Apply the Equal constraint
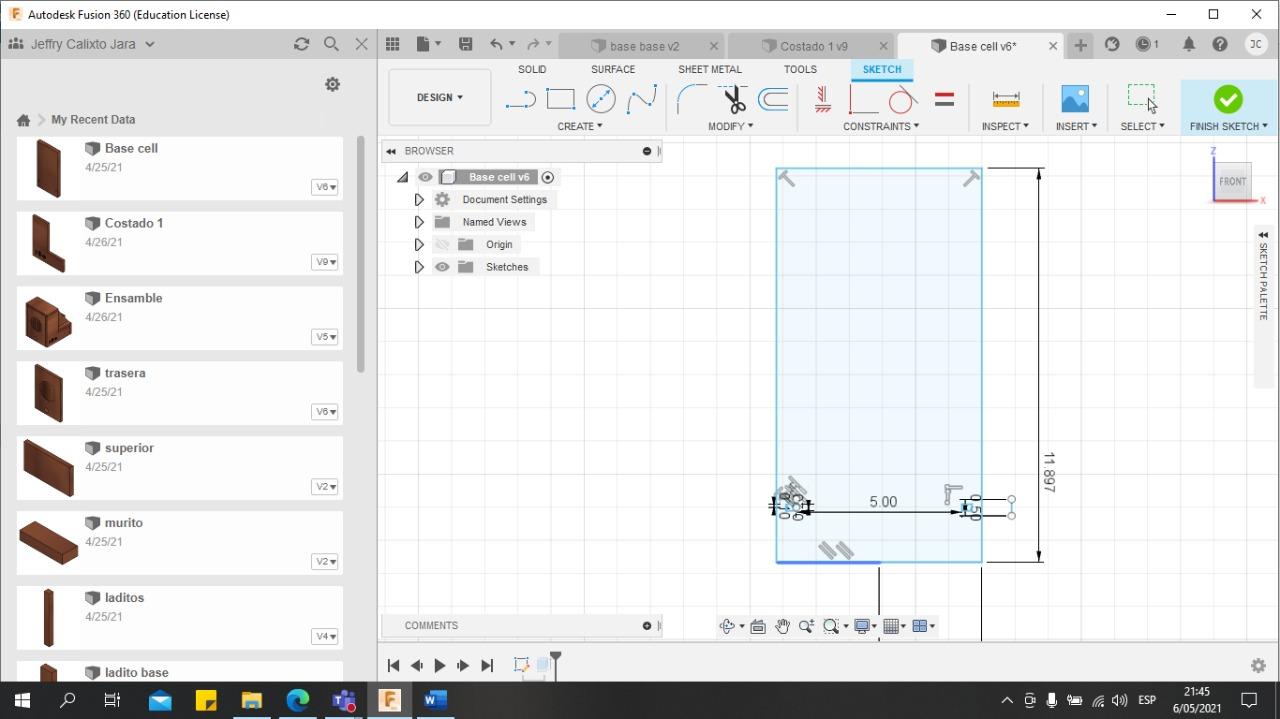The height and width of the screenshot is (719, 1280). click(x=944, y=99)
